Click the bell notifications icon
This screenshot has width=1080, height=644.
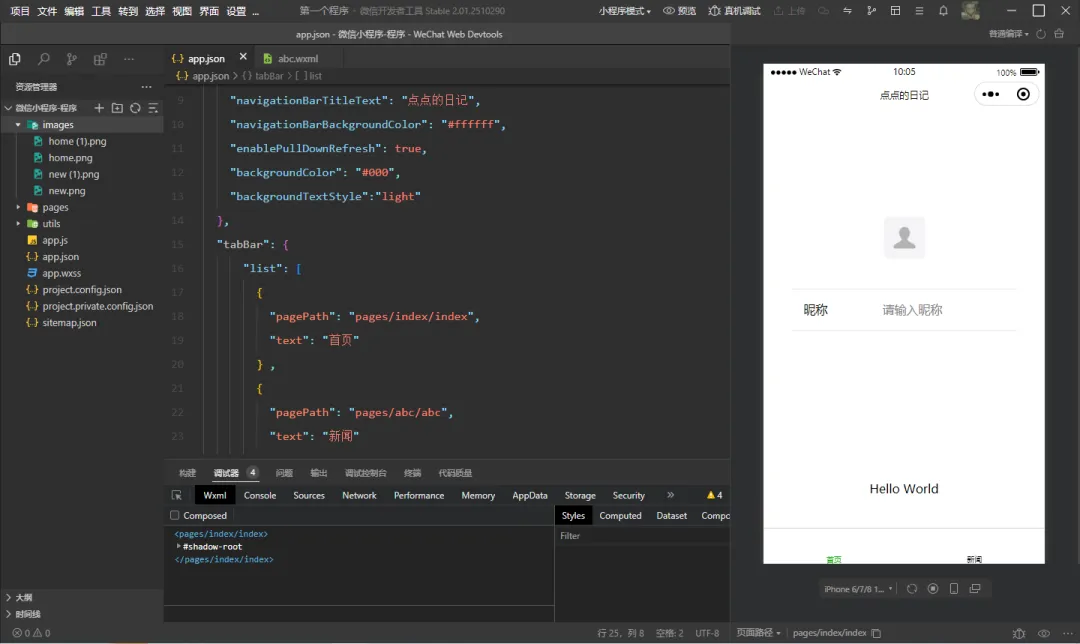943,11
